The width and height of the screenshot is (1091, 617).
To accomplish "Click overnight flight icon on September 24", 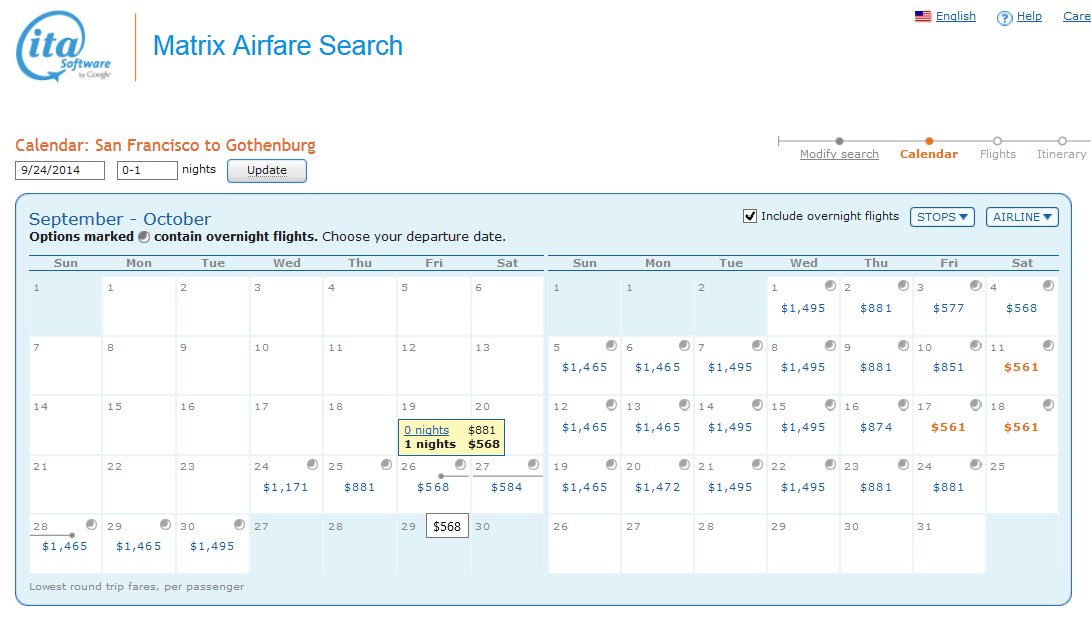I will [313, 465].
